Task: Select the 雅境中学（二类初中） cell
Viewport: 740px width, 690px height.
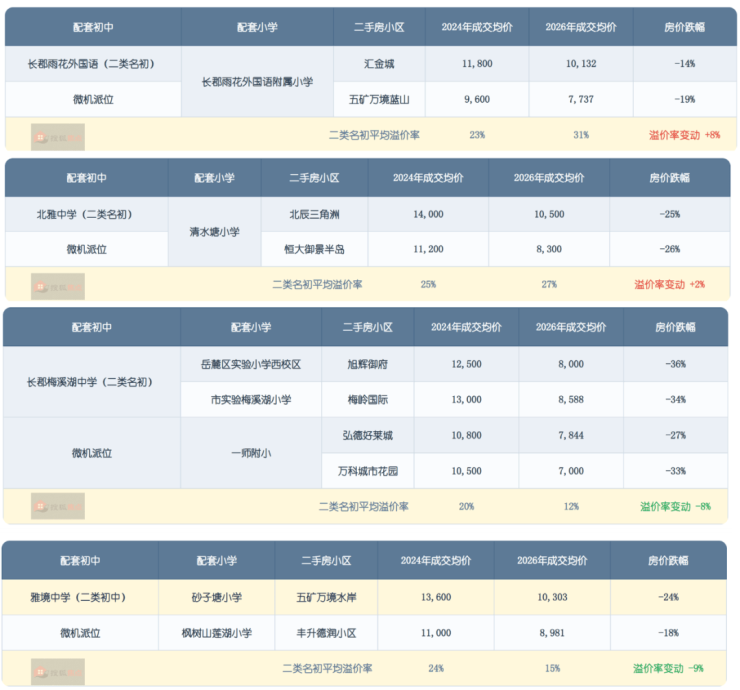Action: (x=80, y=597)
